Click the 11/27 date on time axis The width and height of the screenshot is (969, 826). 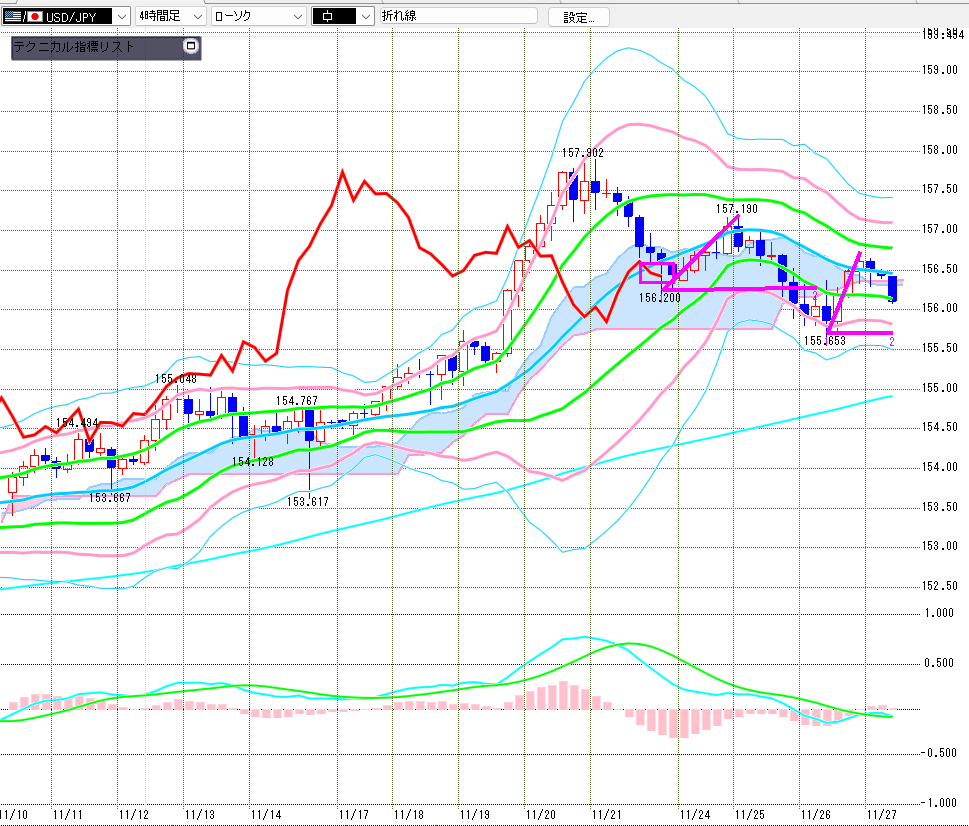pos(881,815)
